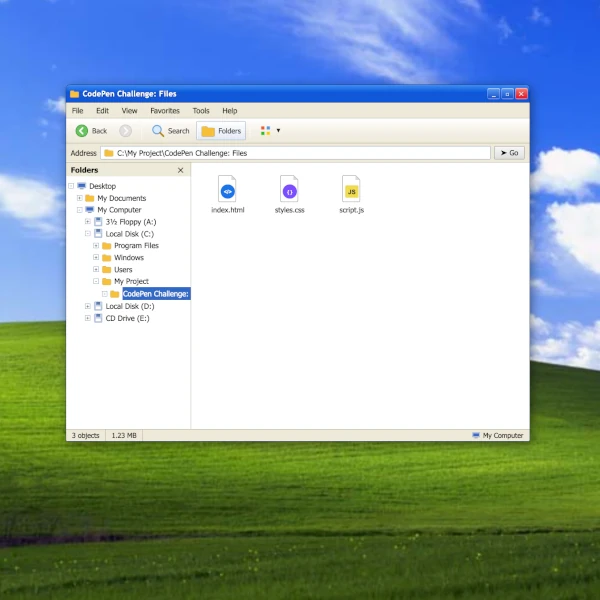Select the script.js file icon
The width and height of the screenshot is (600, 600).
click(x=351, y=189)
